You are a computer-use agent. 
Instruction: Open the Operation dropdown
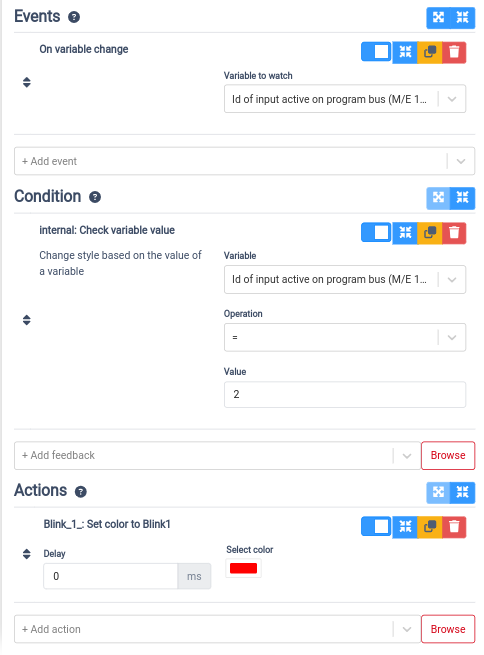pyautogui.click(x=345, y=337)
